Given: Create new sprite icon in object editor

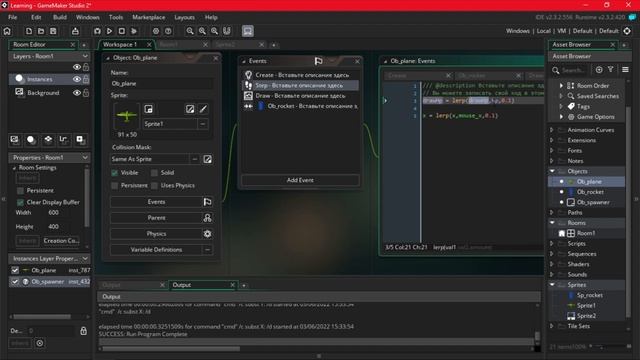Looking at the screenshot, I should click(149, 109).
